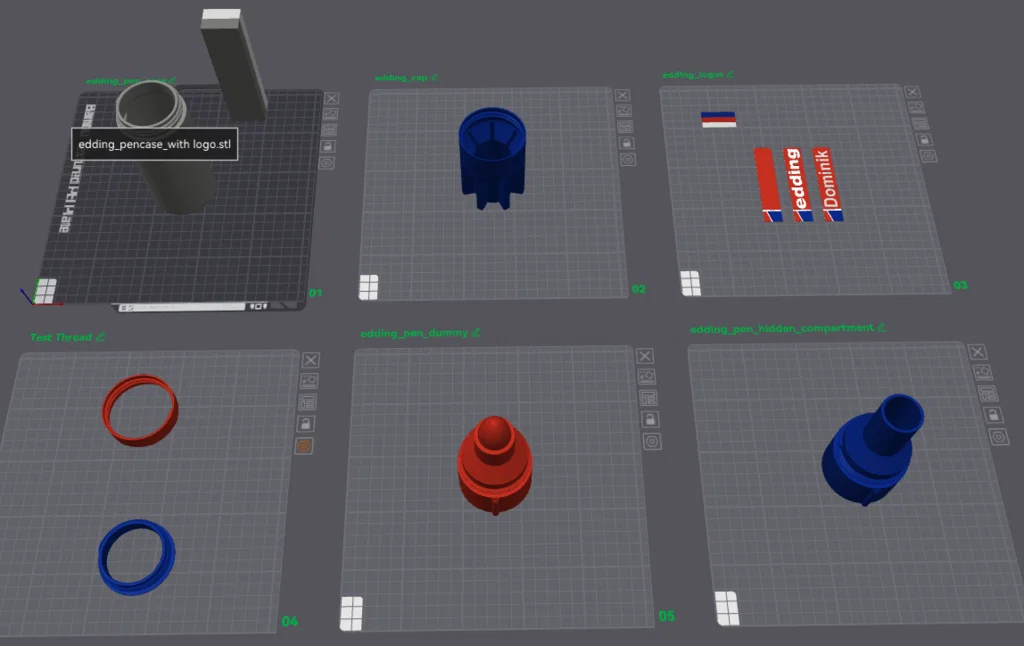
Task: Toggle lock on the edding_logos plate
Action: coord(924,140)
